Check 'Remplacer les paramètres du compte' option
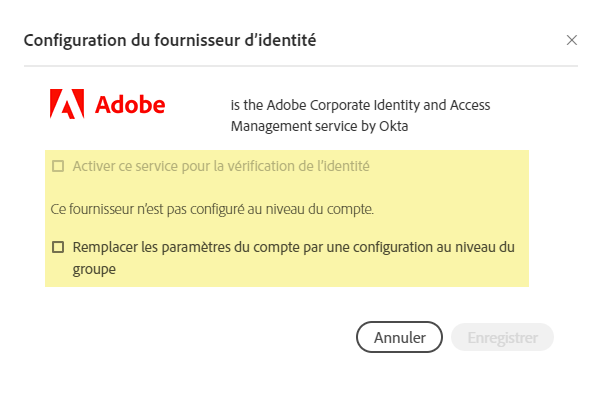The width and height of the screenshot is (598, 410). [58, 247]
